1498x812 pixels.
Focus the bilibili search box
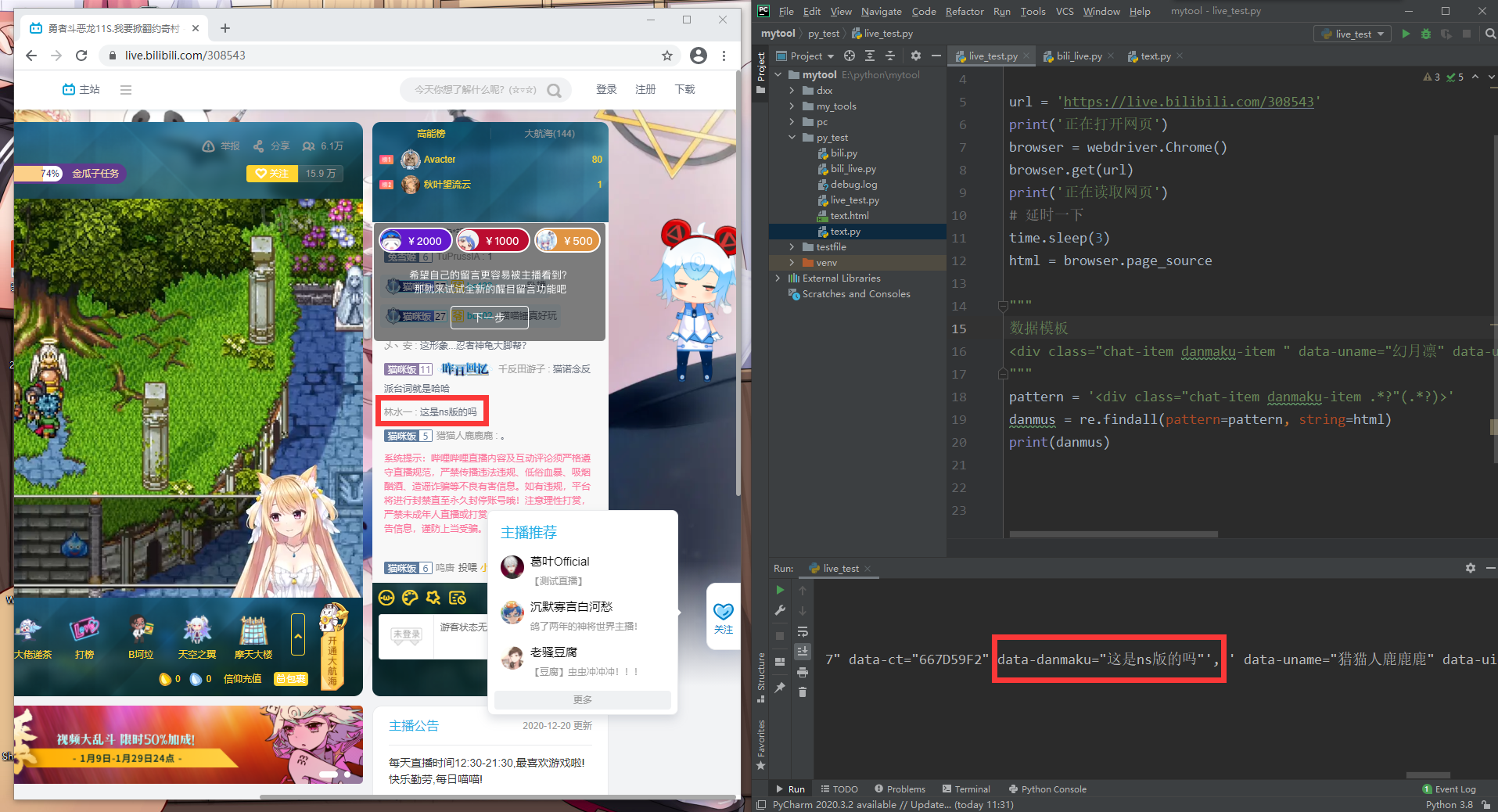[x=476, y=90]
